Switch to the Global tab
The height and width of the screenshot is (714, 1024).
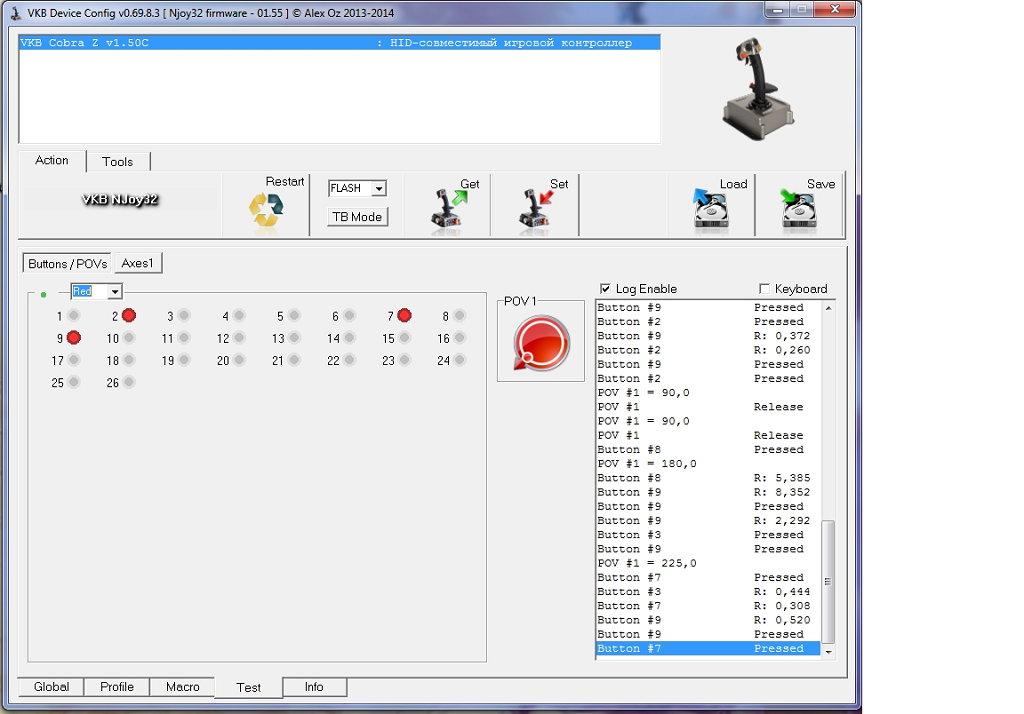(51, 687)
